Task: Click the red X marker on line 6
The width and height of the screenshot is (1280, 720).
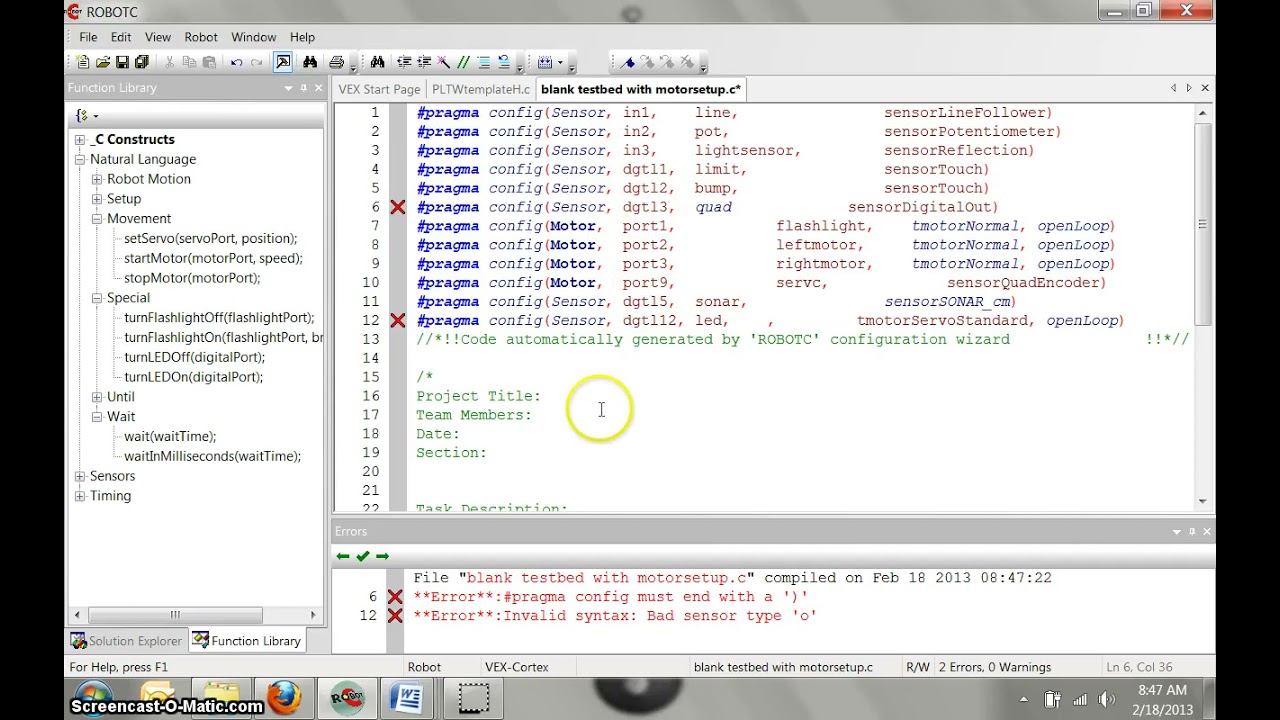Action: [x=397, y=207]
